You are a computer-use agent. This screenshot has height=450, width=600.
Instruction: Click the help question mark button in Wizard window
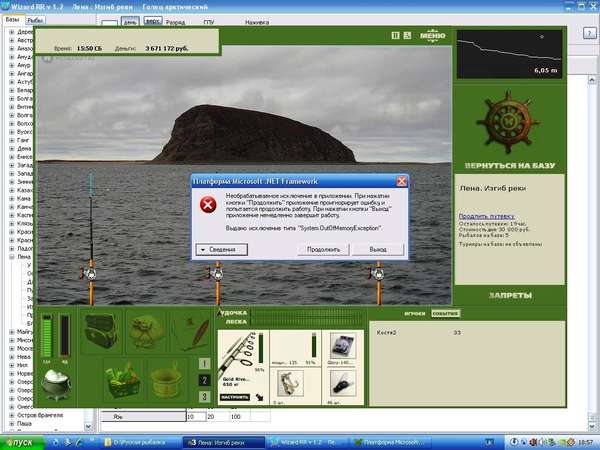pos(589,33)
